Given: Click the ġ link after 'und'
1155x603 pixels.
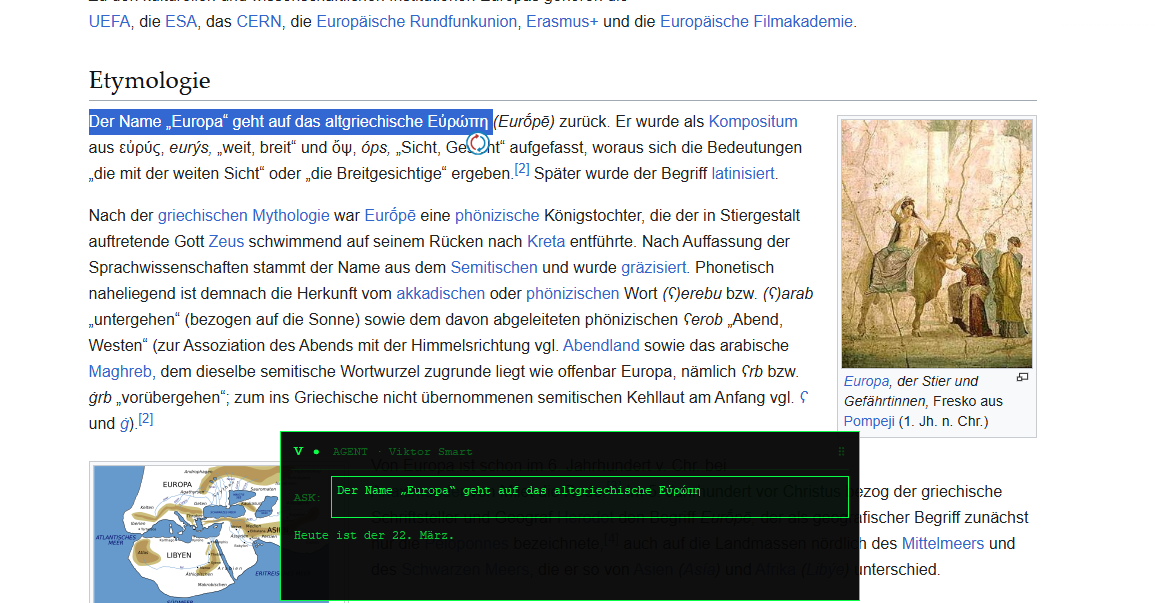Looking at the screenshot, I should [124, 424].
